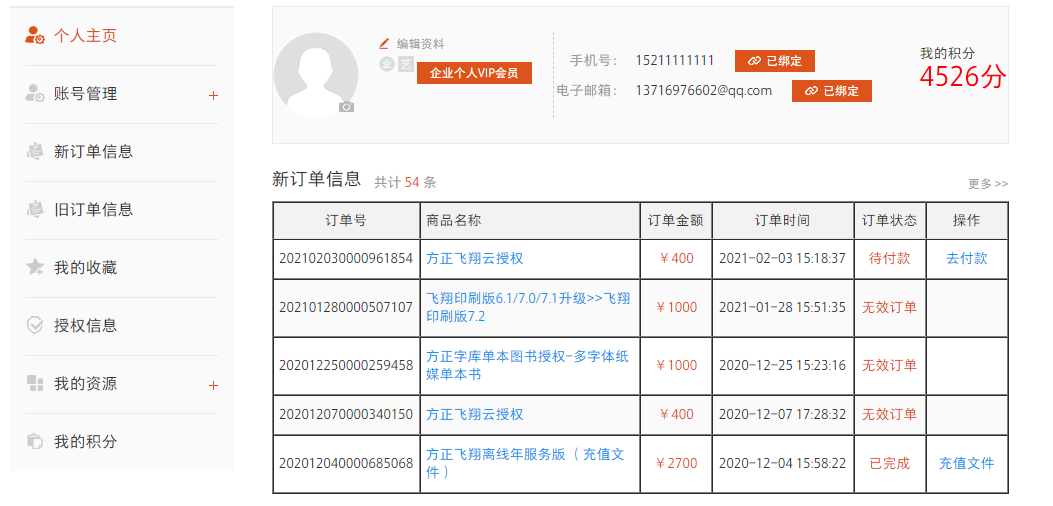Open 方正飞翔云授权 from 2020-12-07 order
This screenshot has width=1053, height=506.
[x=475, y=414]
